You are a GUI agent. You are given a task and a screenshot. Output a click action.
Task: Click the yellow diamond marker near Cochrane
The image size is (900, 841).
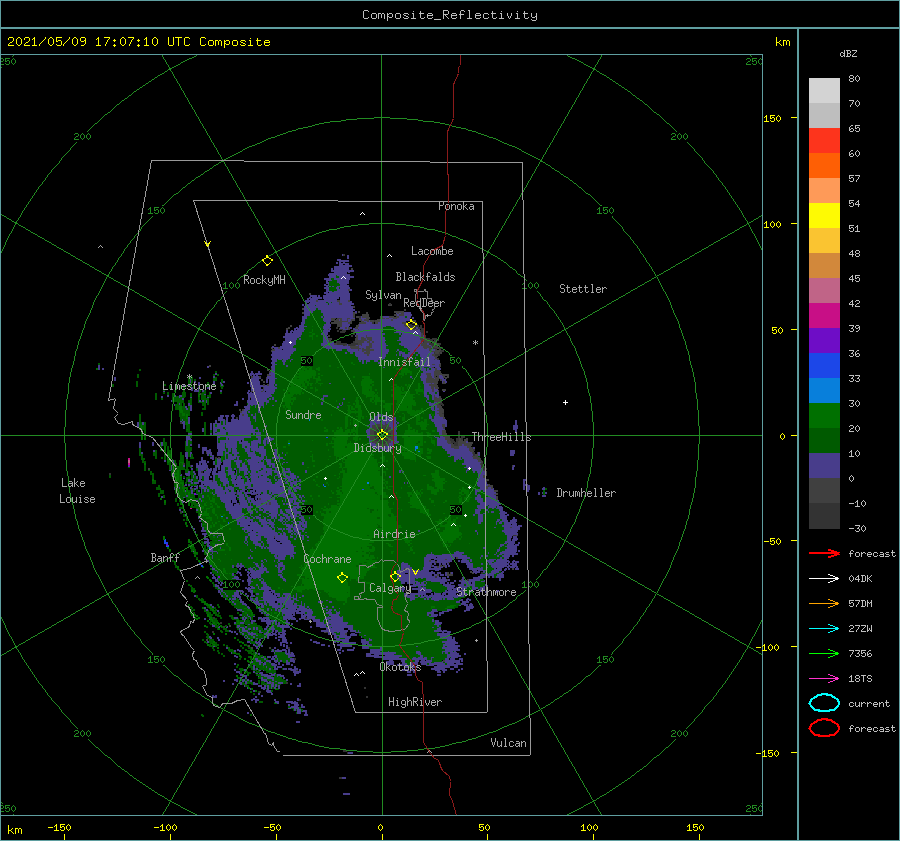pos(342,578)
